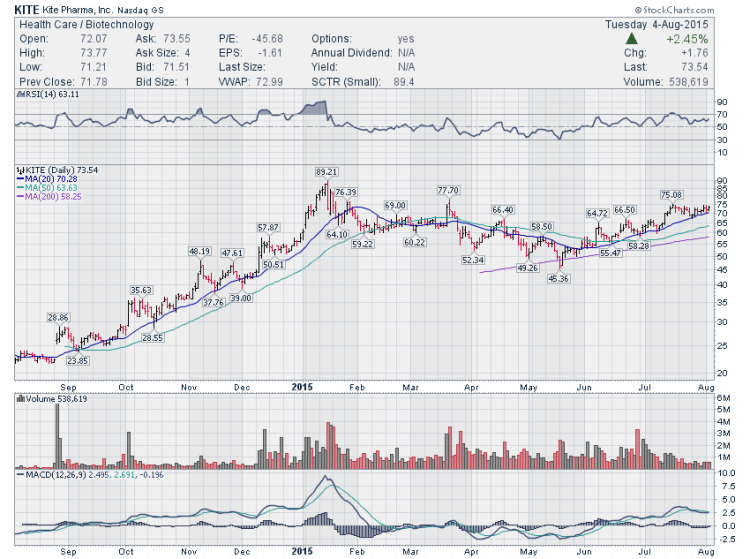Click the Ask 73.55 value

[176, 39]
